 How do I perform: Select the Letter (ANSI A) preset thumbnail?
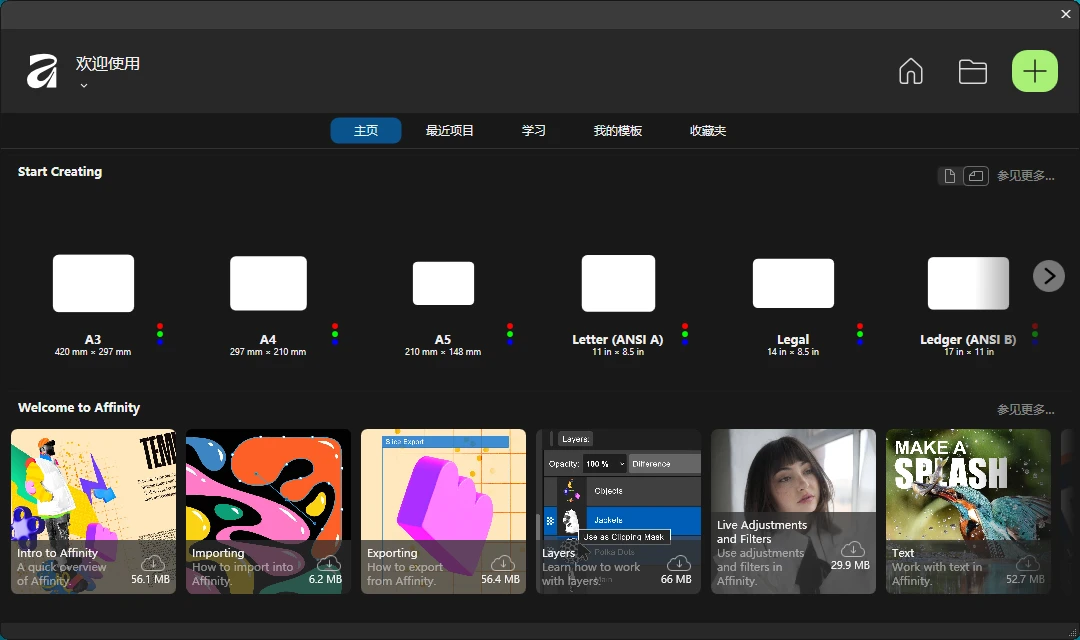click(618, 283)
